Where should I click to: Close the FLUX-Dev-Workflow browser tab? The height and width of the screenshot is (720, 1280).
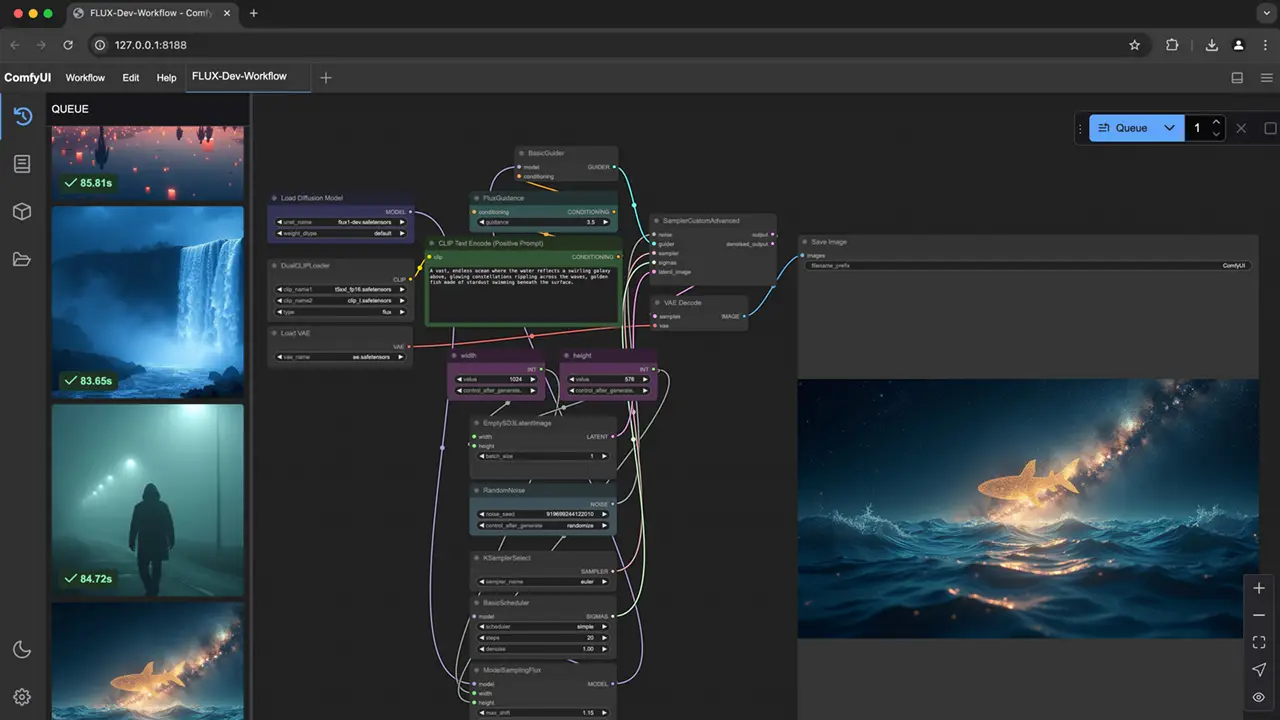click(x=227, y=13)
